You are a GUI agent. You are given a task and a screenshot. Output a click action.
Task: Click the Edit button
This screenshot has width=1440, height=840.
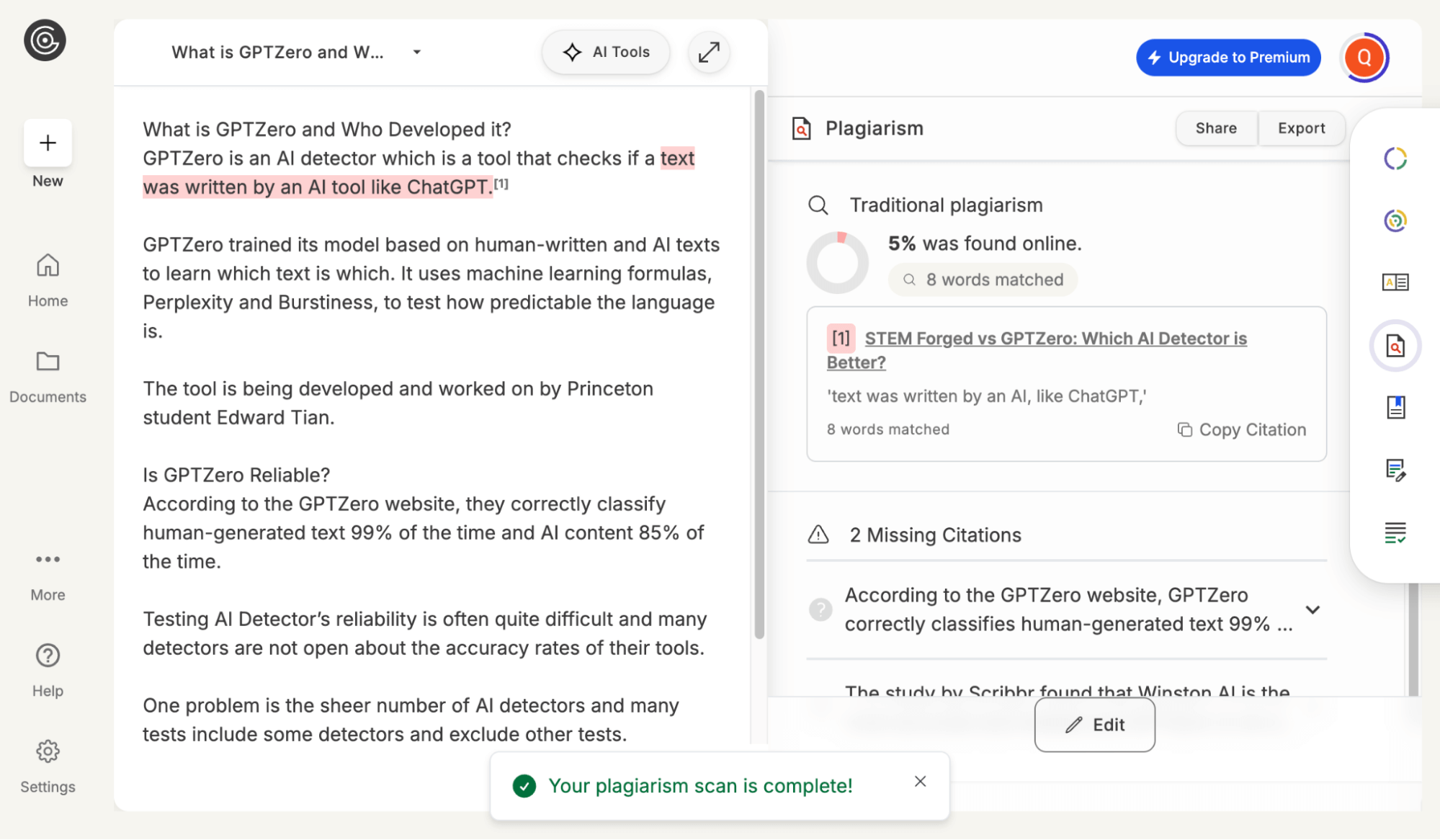pos(1094,725)
